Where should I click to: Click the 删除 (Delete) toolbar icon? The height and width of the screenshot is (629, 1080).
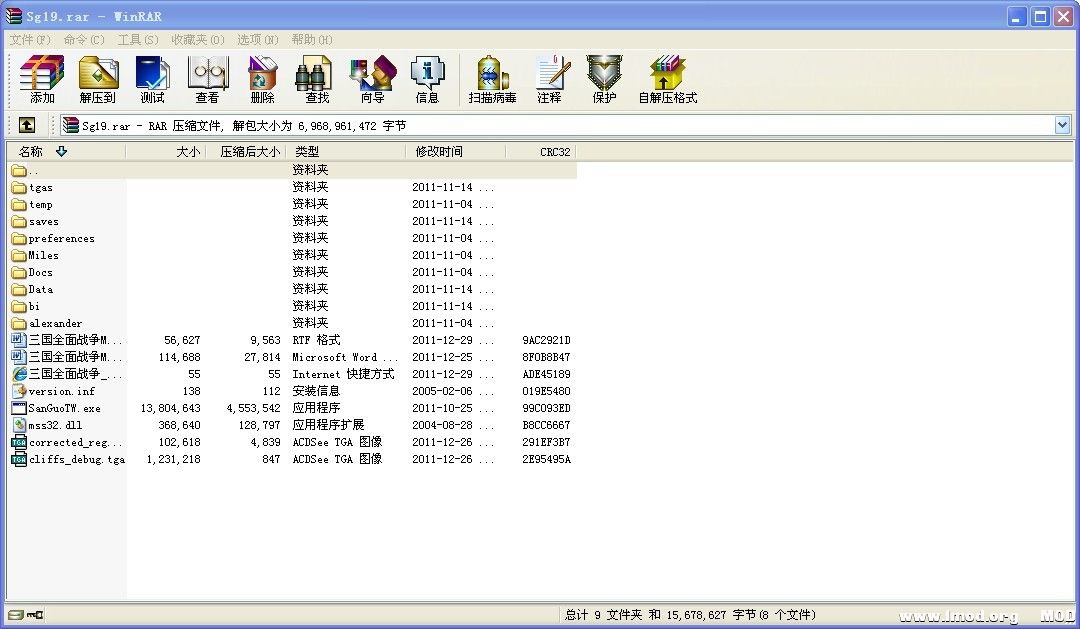click(262, 79)
